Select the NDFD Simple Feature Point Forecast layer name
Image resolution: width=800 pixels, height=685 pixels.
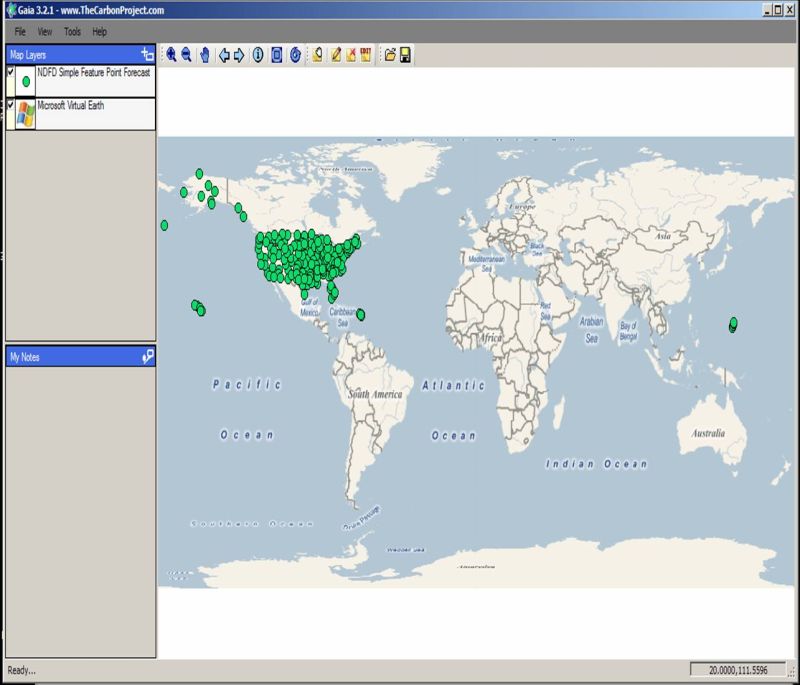coord(94,72)
